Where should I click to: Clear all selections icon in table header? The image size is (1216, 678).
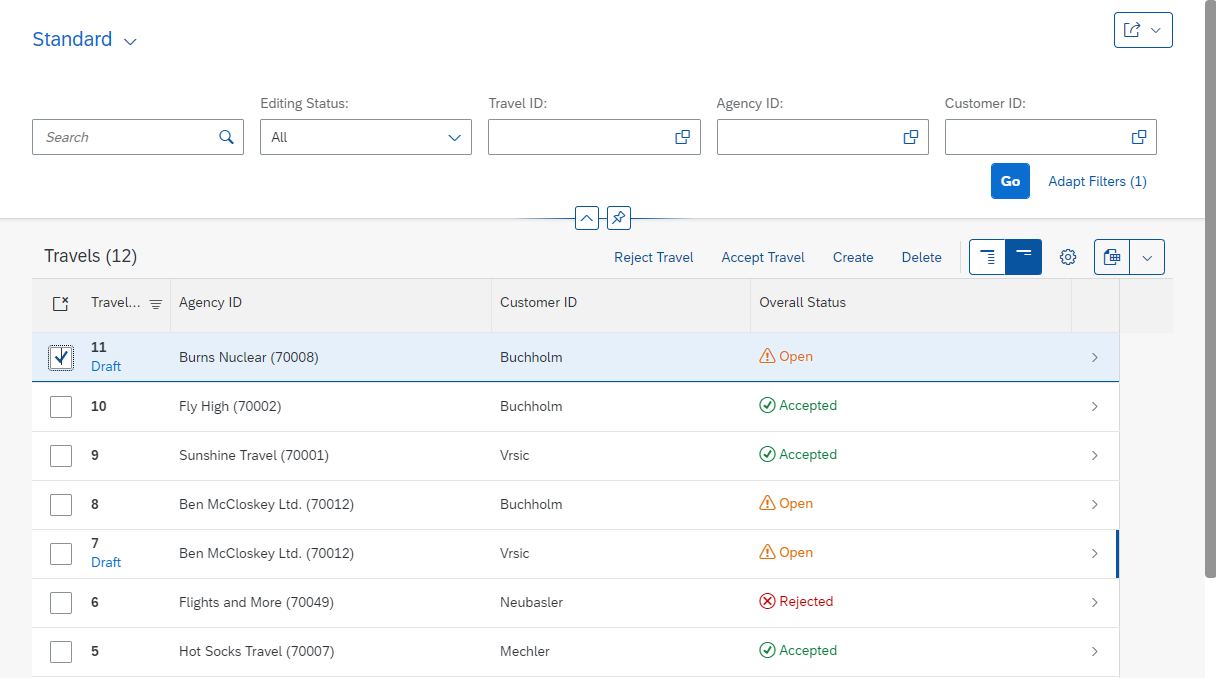tap(61, 303)
